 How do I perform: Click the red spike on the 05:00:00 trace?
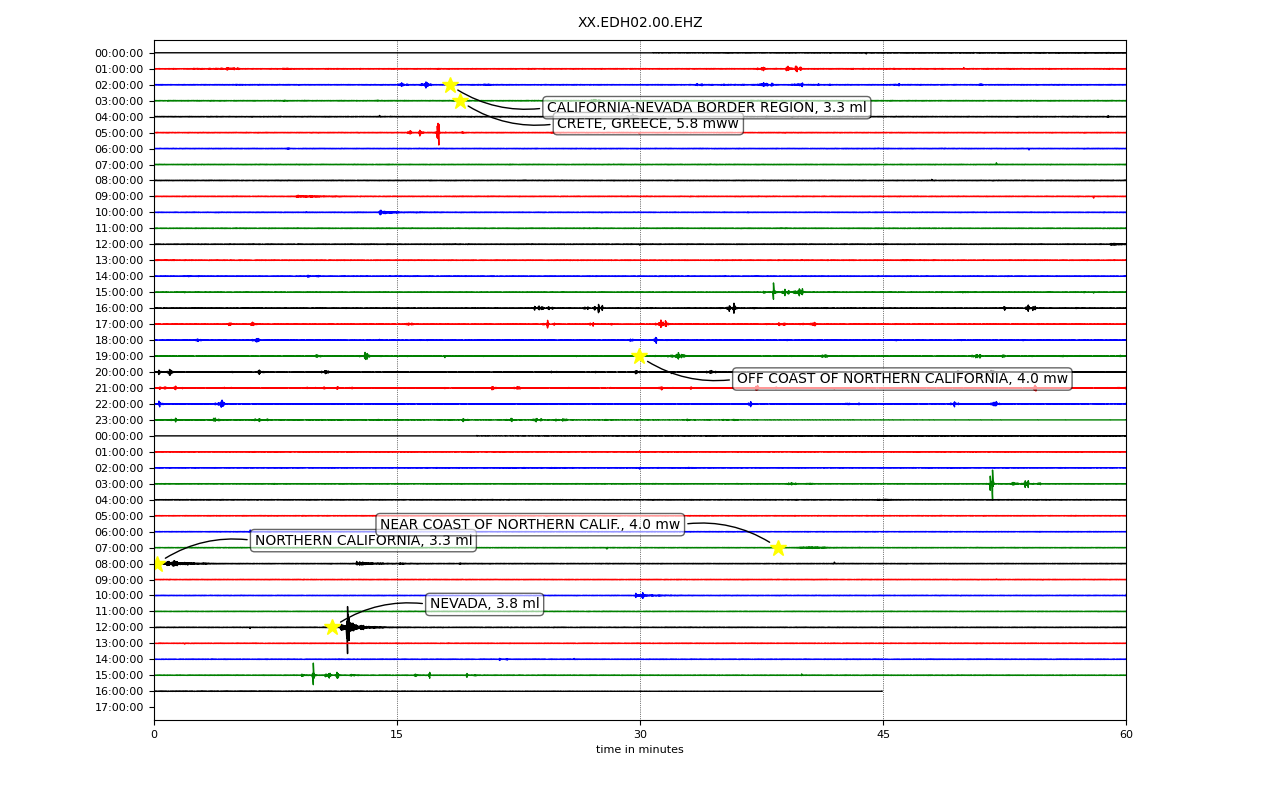click(438, 133)
